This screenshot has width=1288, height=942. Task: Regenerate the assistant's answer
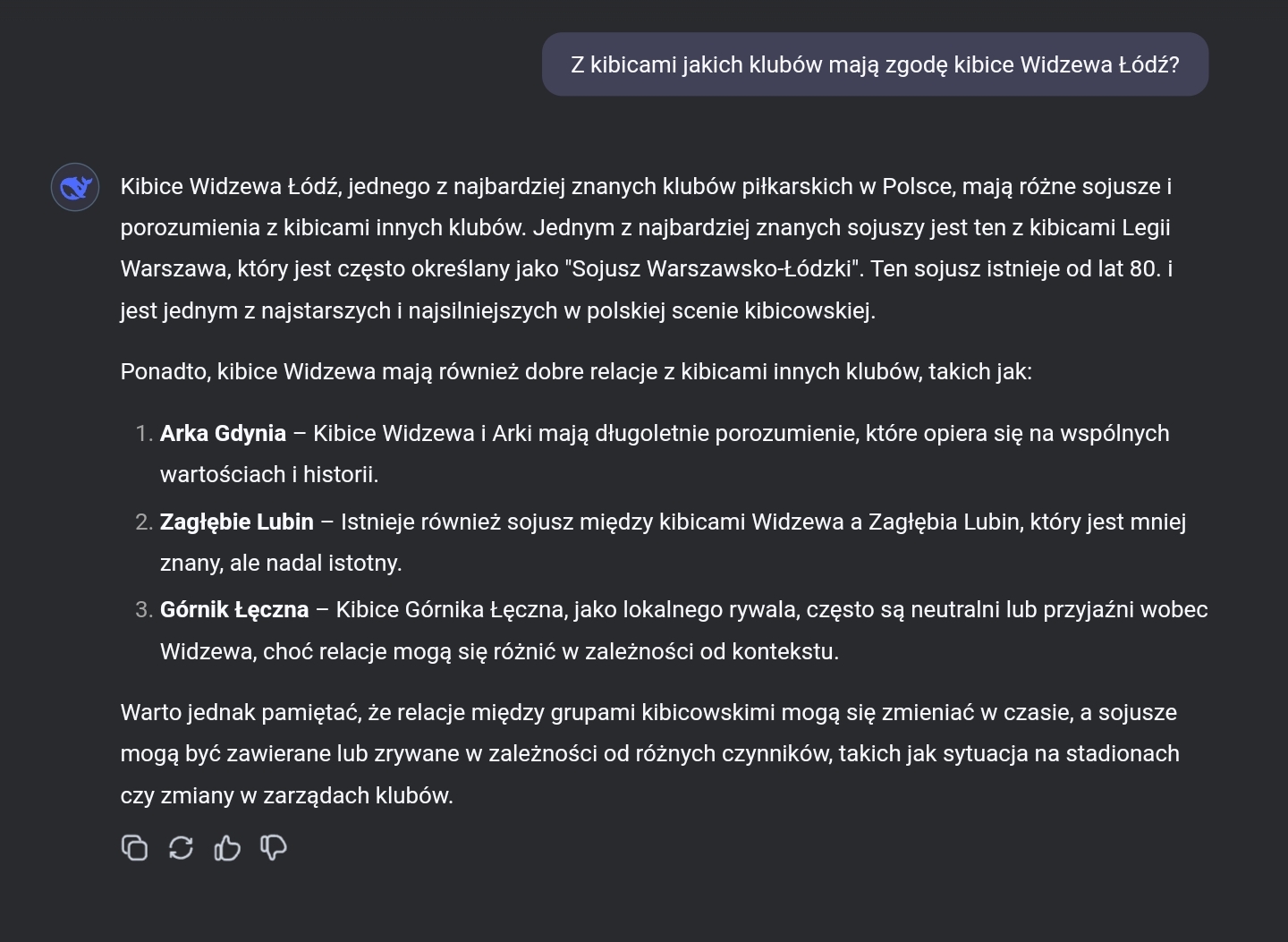coord(181,847)
